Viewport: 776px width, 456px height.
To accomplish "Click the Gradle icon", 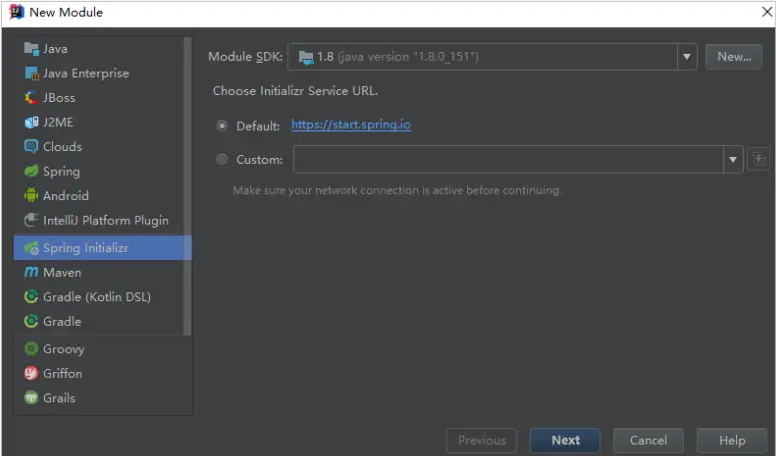I will (x=31, y=321).
